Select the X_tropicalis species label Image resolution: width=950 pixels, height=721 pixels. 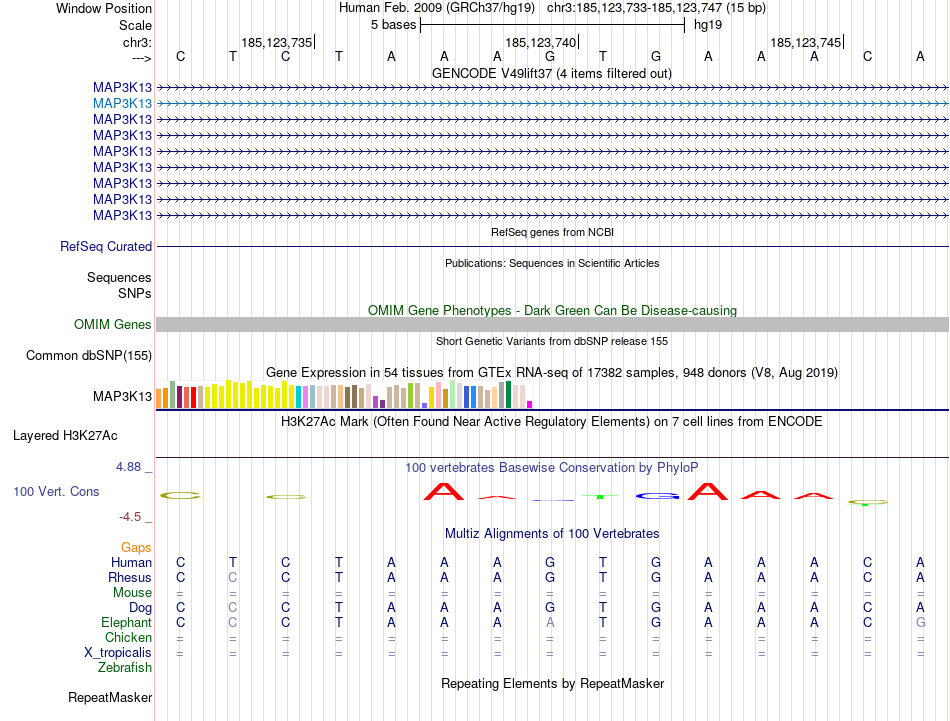118,653
